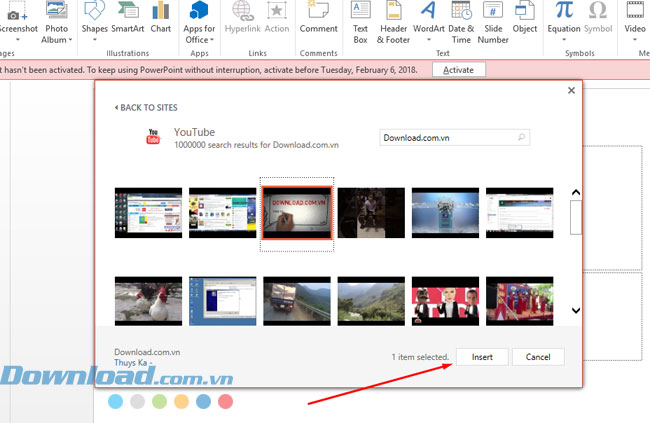
Task: Click the search magnifier icon
Action: (x=521, y=137)
